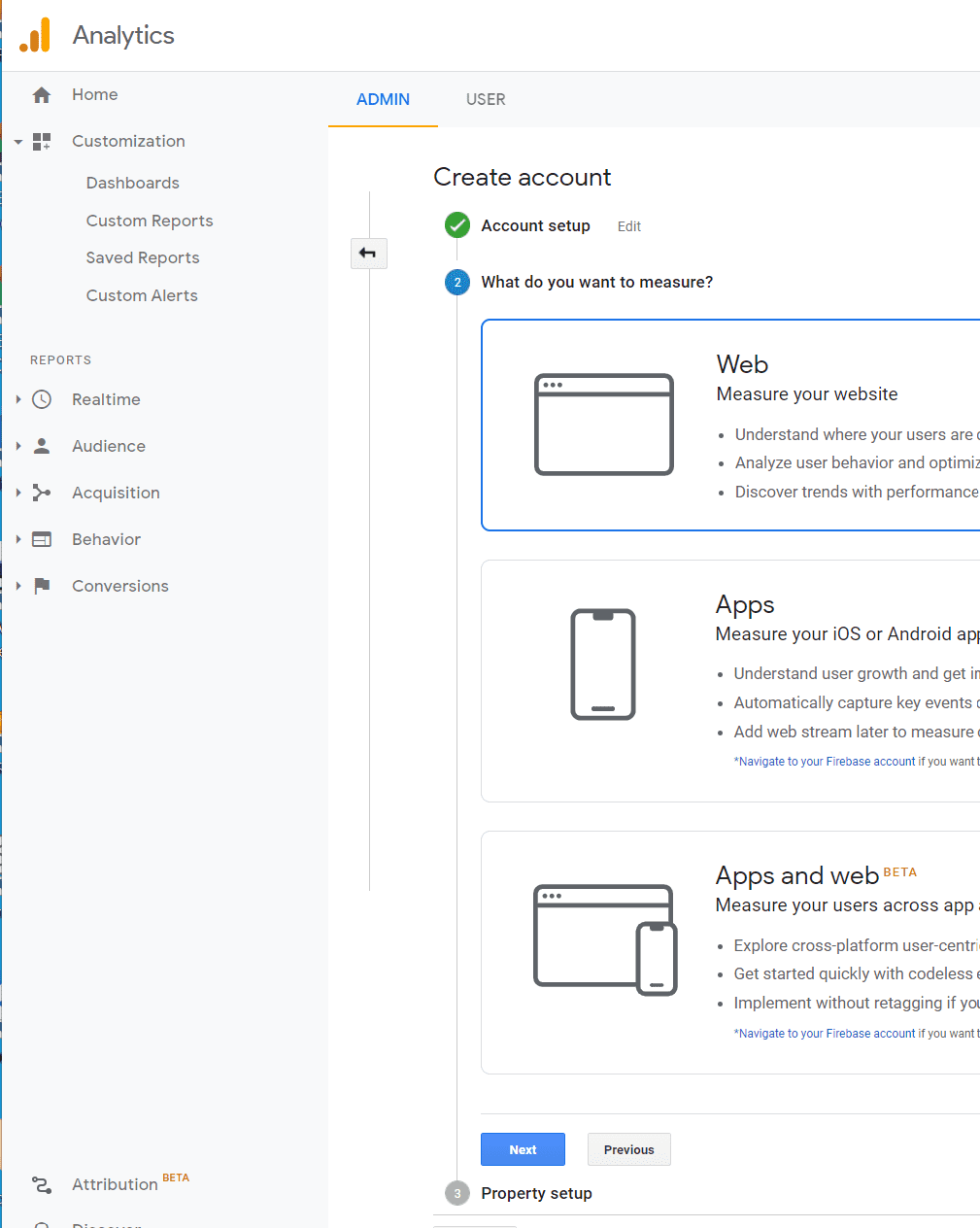Click the Audience label
Image resolution: width=980 pixels, height=1228 pixels.
(x=109, y=446)
